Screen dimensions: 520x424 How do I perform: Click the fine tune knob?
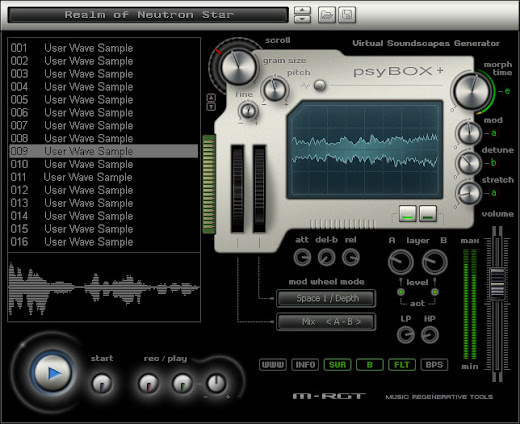coord(248,111)
